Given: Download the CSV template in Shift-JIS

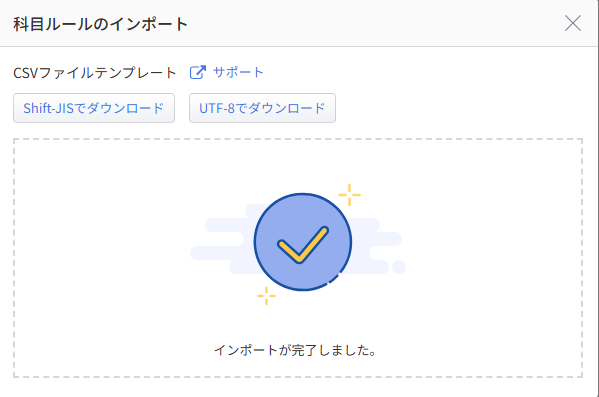Looking at the screenshot, I should pos(94,108).
